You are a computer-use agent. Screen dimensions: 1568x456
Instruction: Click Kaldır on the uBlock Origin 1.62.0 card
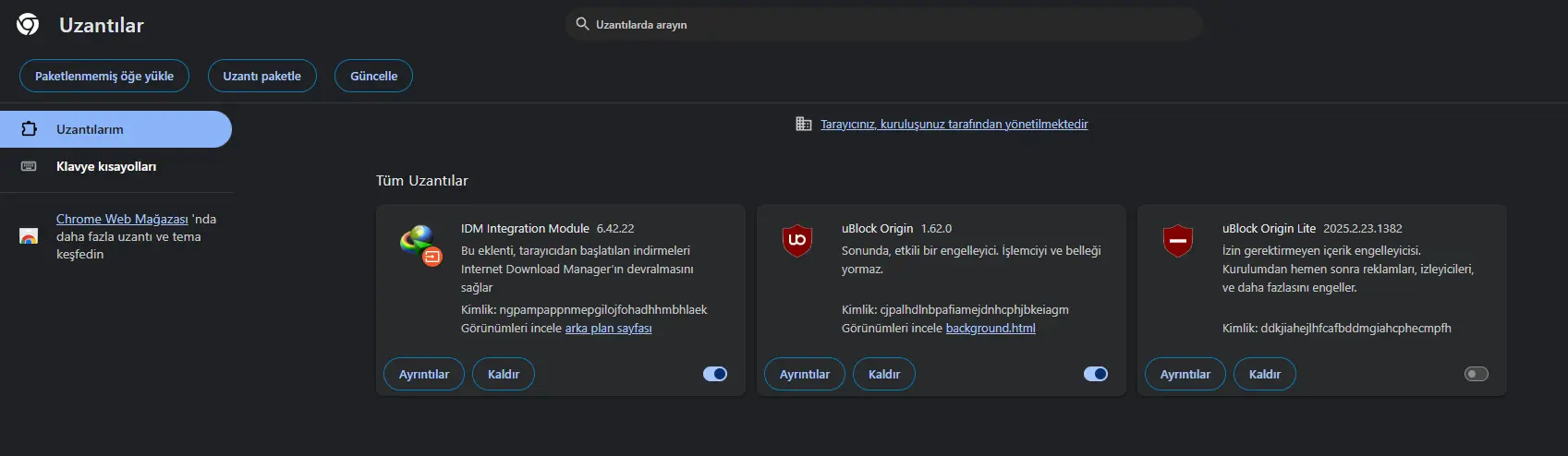pyautogui.click(x=884, y=374)
